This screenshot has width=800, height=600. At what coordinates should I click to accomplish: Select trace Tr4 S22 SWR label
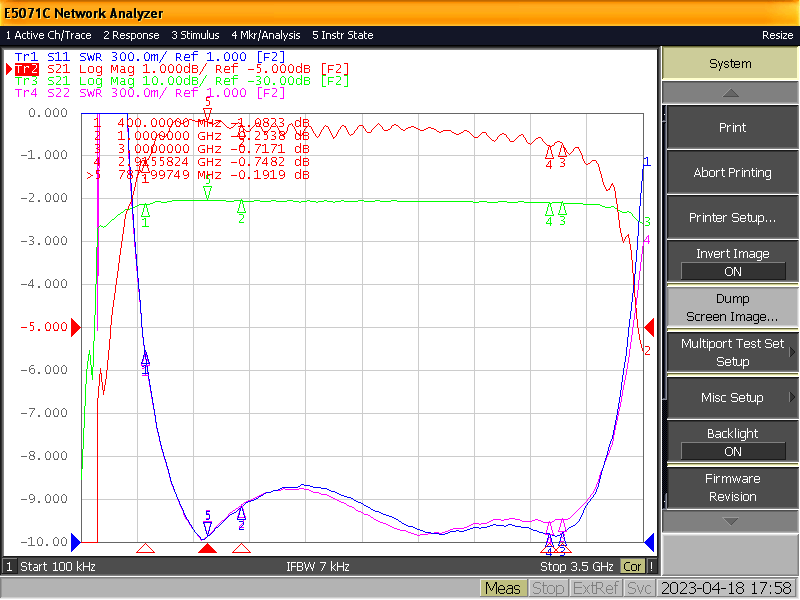point(149,93)
